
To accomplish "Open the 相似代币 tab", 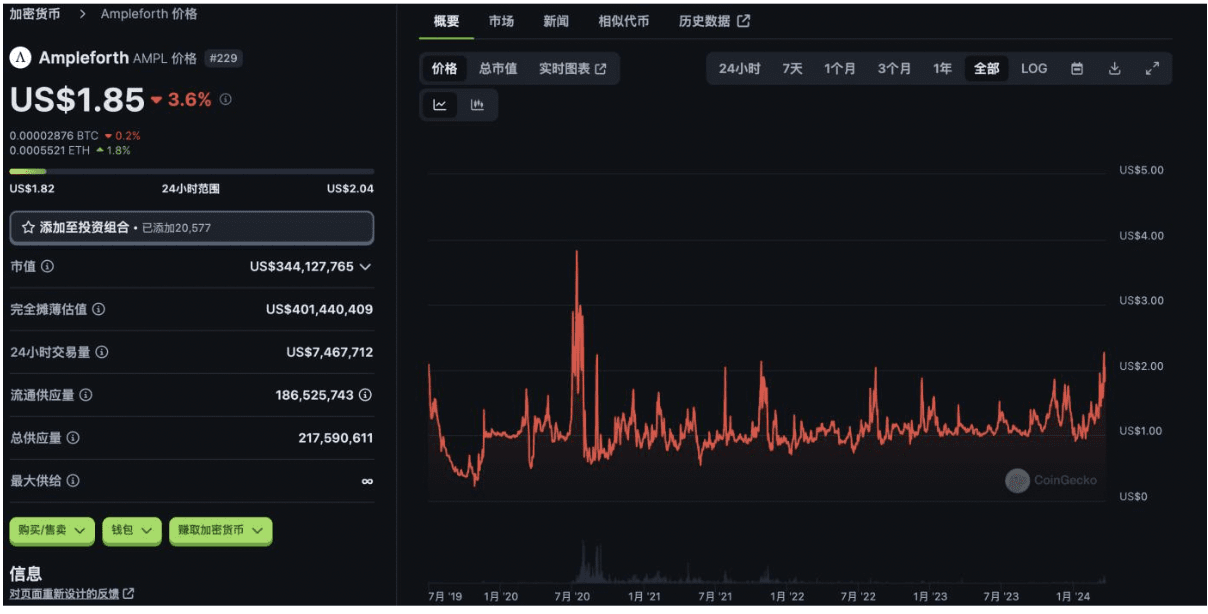I will (623, 21).
